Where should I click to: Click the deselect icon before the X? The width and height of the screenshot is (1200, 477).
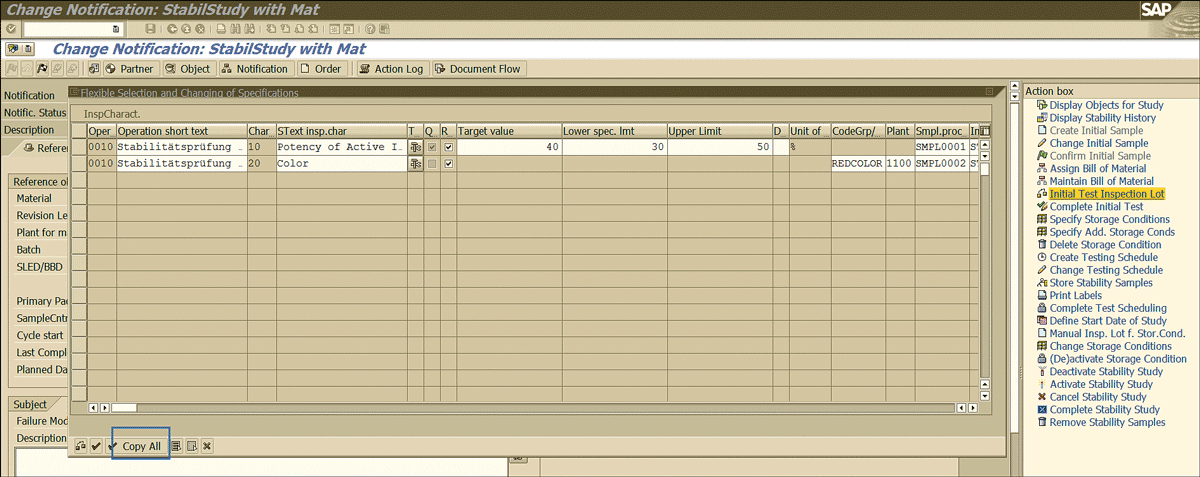coord(191,446)
